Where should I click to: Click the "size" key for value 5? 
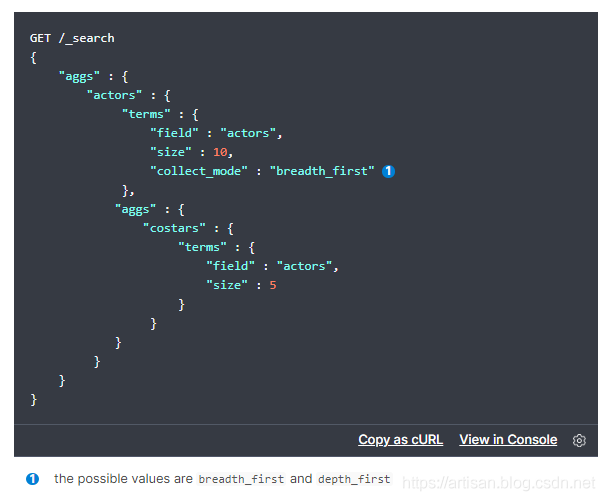(x=227, y=285)
